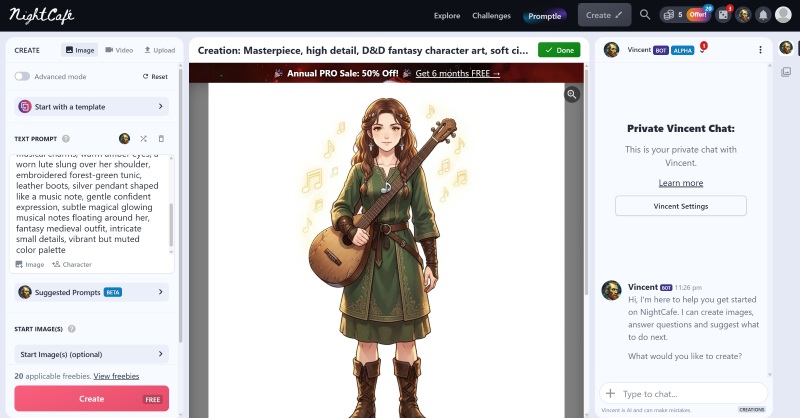
Task: Click the image gallery icon in right sidebar
Action: click(786, 72)
